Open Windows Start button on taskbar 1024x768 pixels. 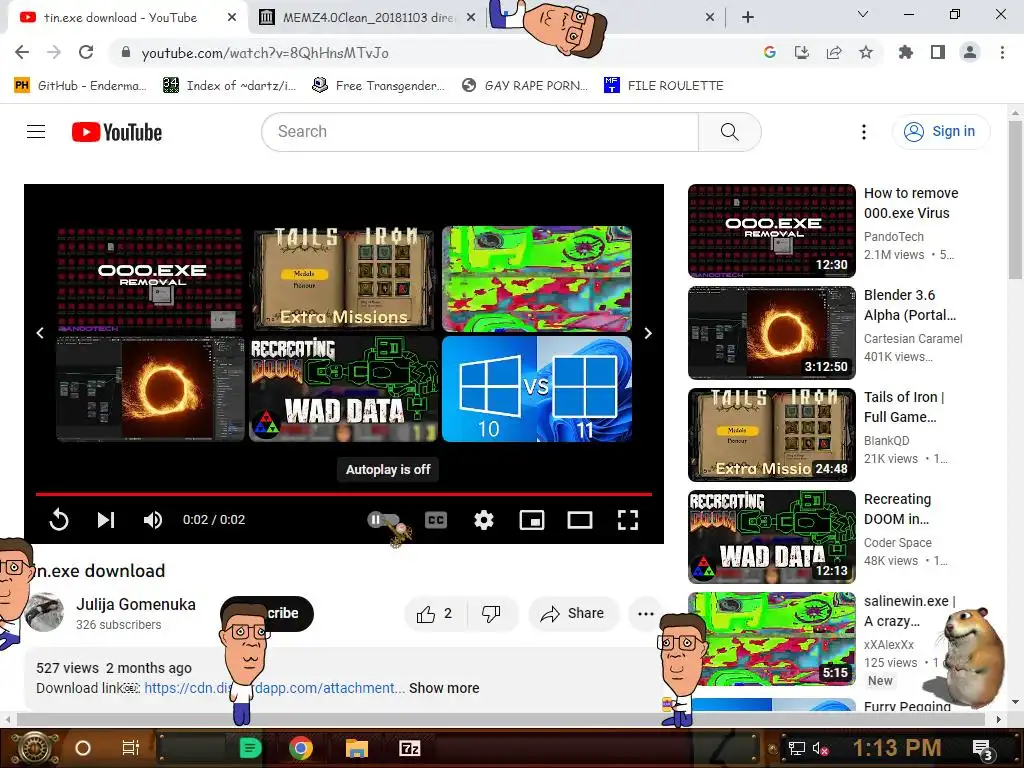point(34,748)
